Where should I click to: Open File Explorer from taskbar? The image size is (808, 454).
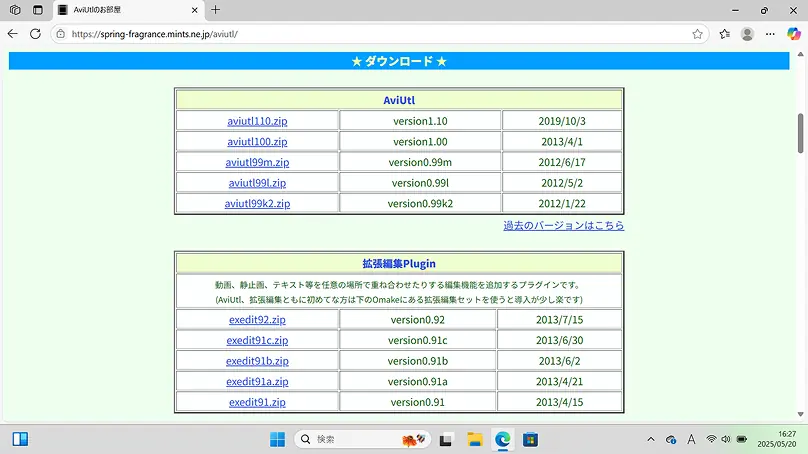point(475,440)
